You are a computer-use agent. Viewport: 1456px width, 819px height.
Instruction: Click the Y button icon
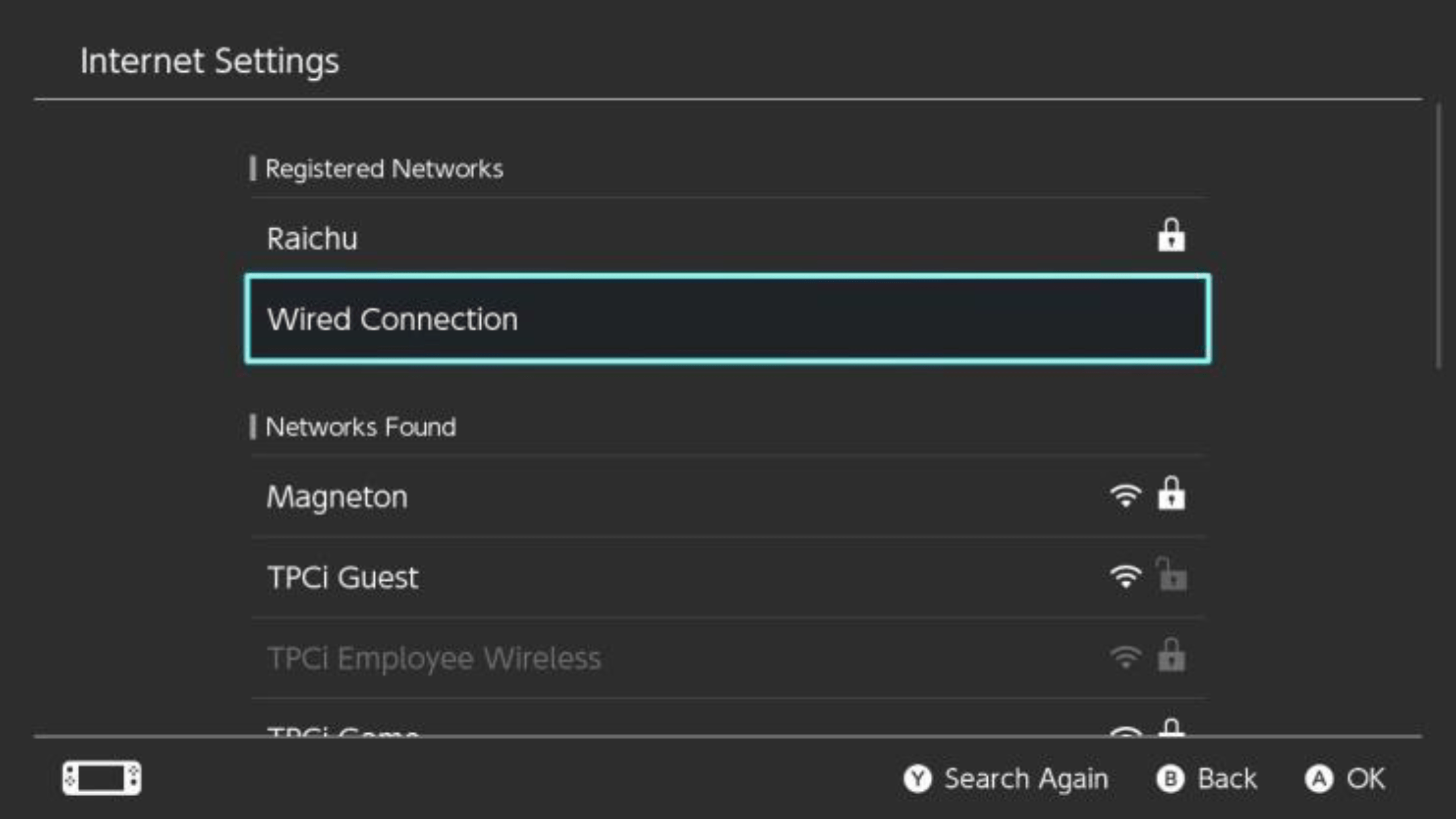[917, 778]
